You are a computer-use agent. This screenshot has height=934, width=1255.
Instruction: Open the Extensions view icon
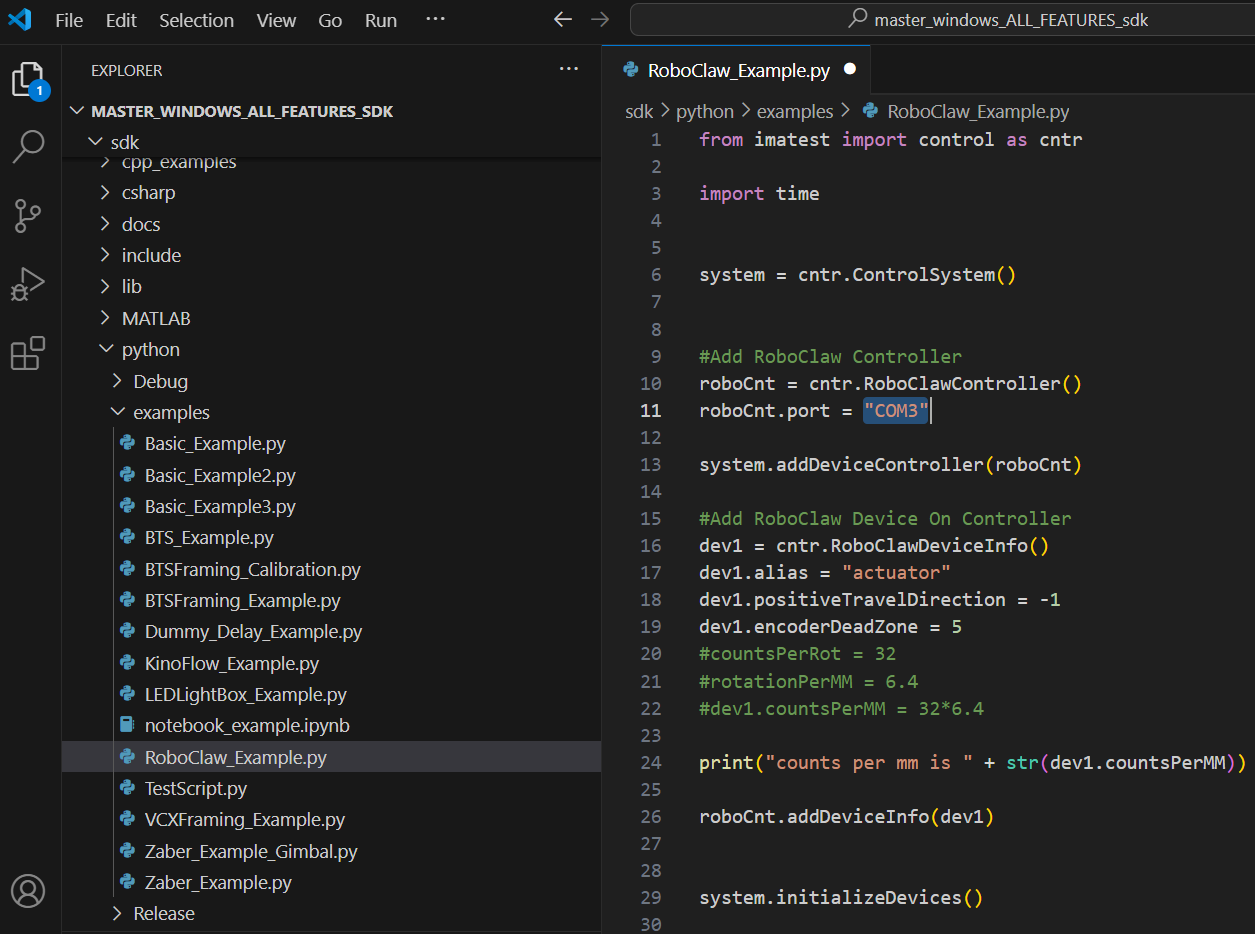28,352
